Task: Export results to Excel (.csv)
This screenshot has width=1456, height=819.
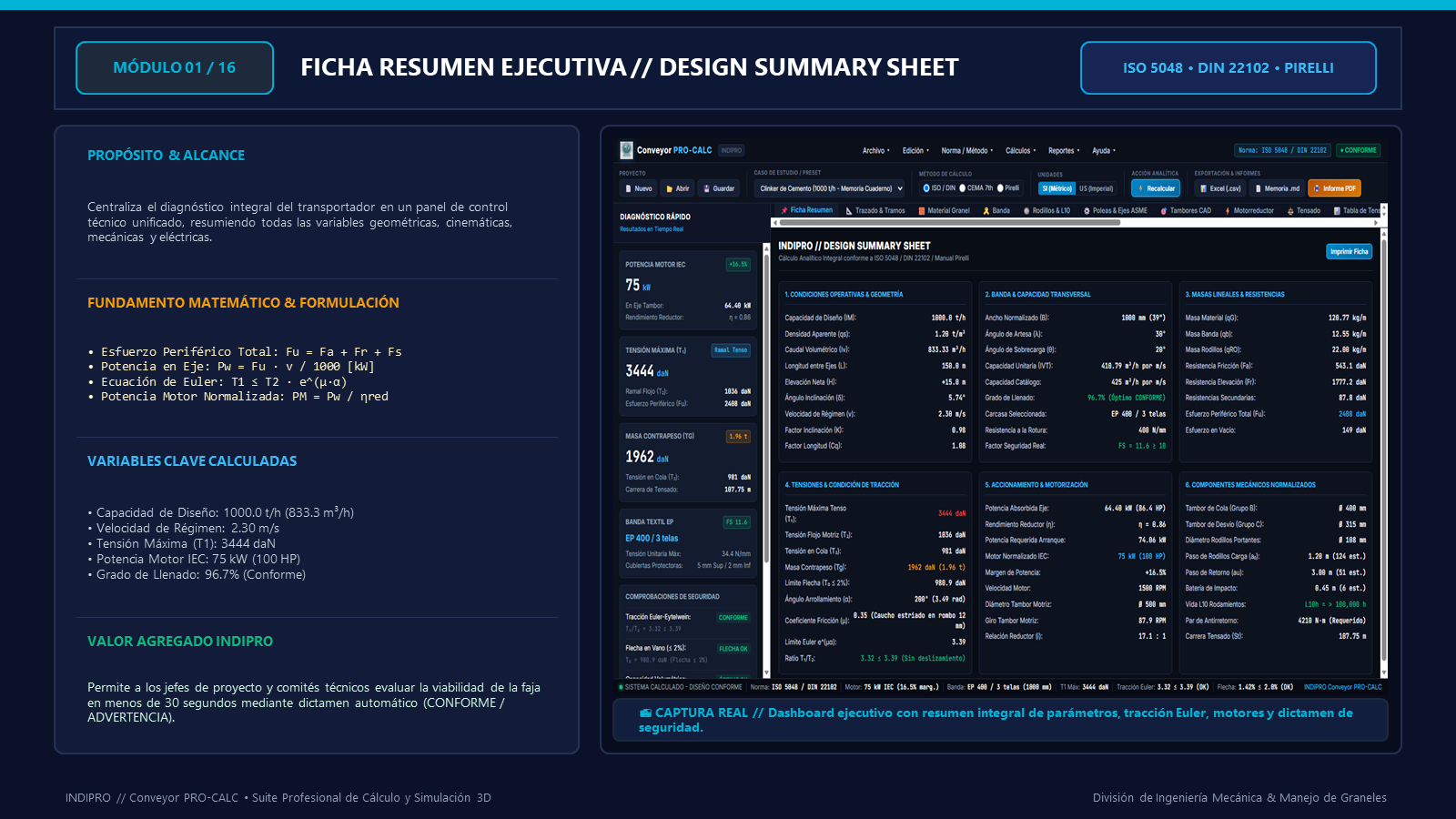Action: [1220, 188]
